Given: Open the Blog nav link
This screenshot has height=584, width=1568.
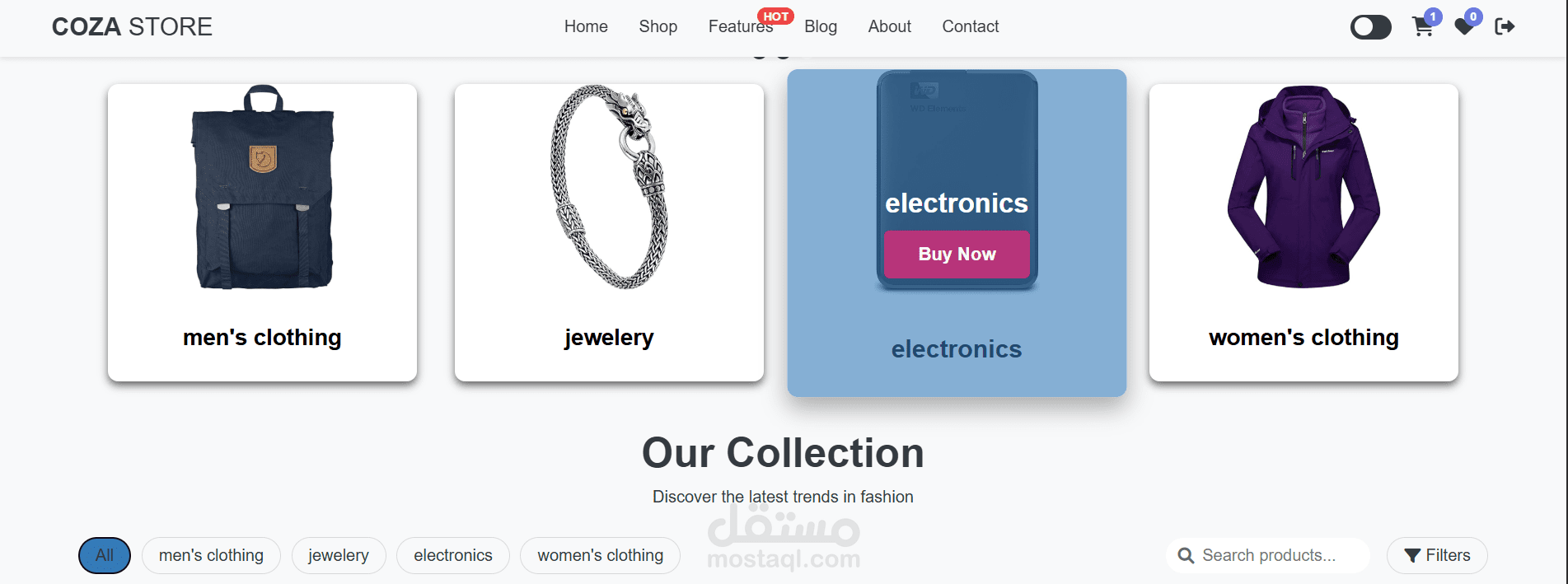Looking at the screenshot, I should 821,26.
